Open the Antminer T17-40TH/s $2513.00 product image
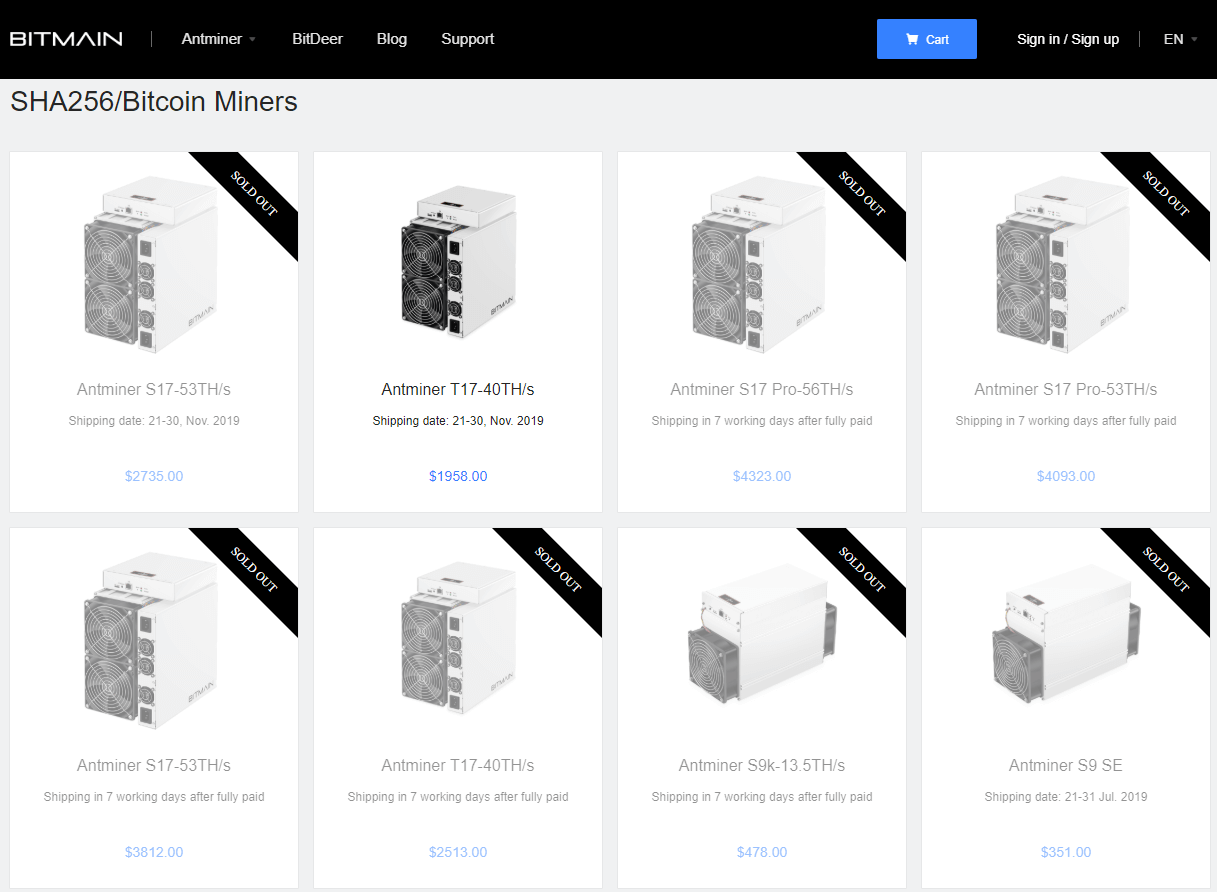 point(458,640)
